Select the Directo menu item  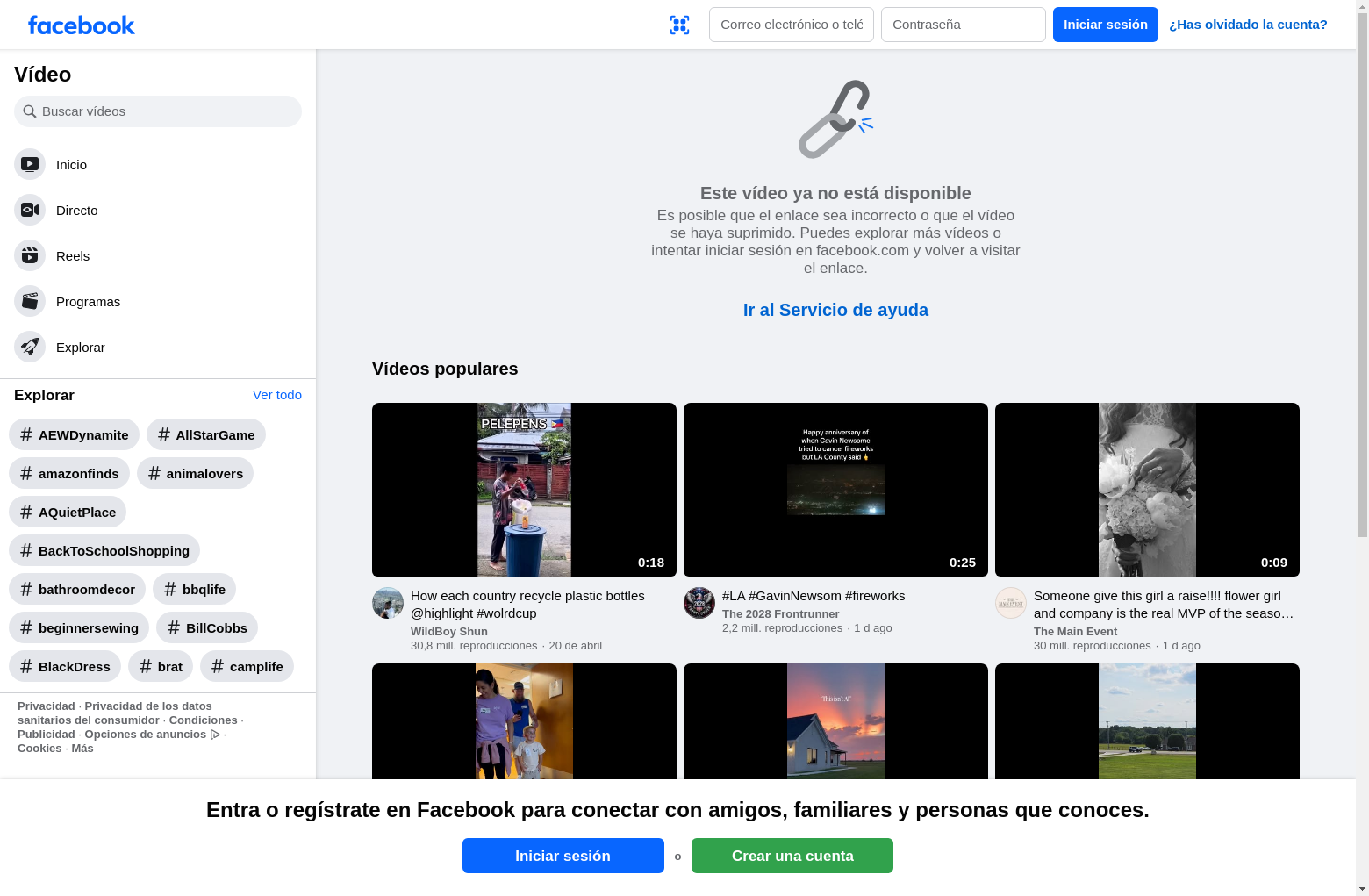tap(158, 210)
